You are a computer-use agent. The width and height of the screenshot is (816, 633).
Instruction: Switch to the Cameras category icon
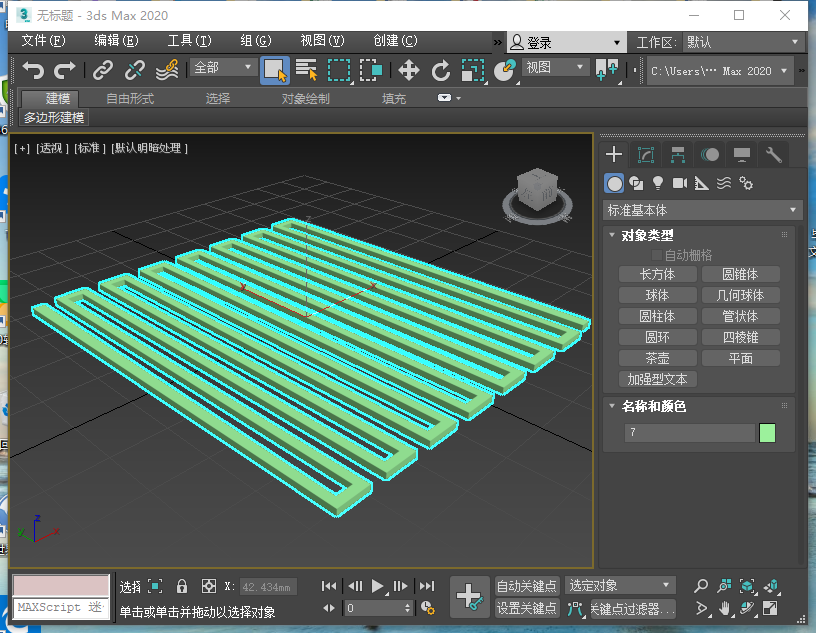click(680, 183)
